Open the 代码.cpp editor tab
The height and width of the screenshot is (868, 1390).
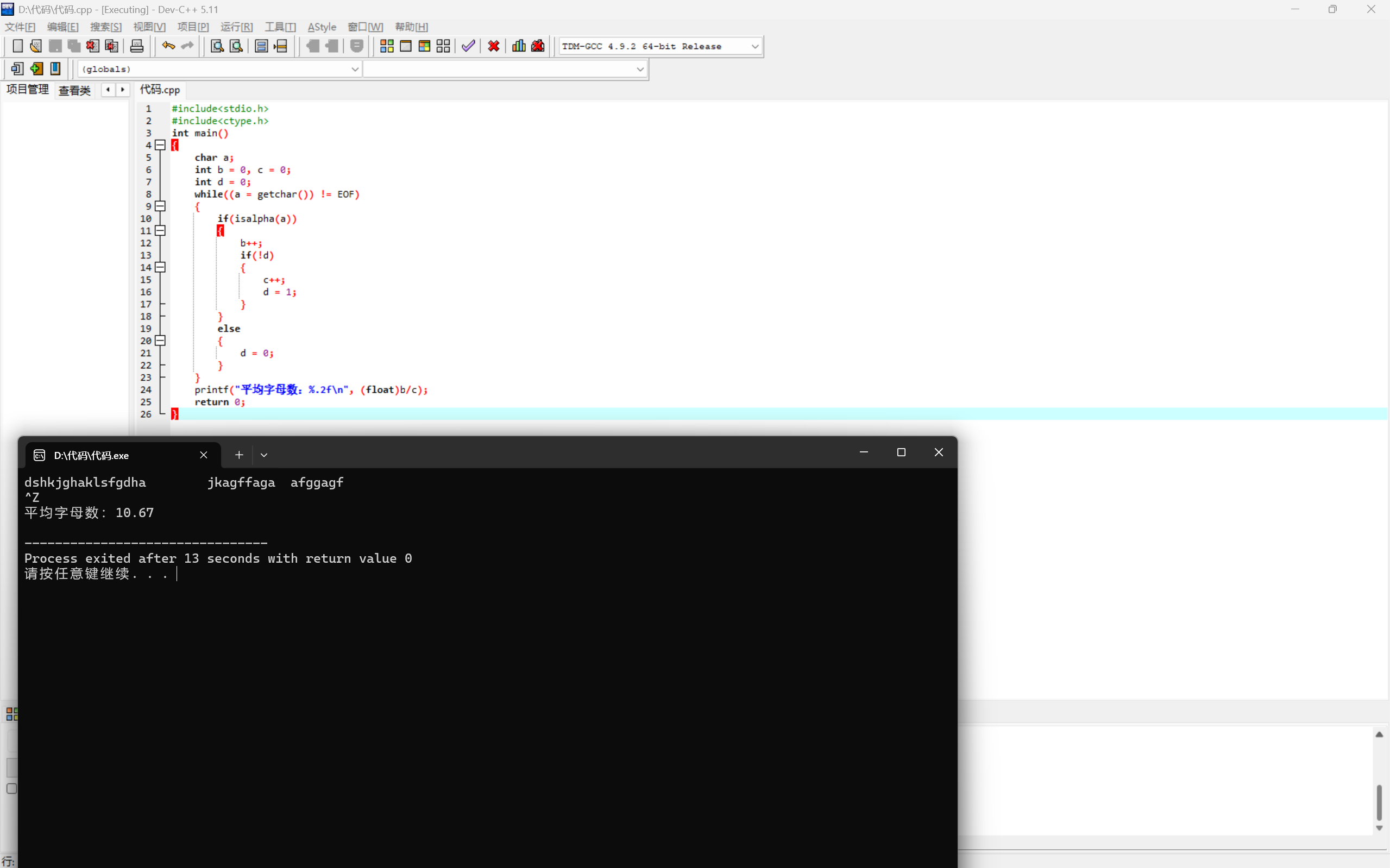coord(160,90)
